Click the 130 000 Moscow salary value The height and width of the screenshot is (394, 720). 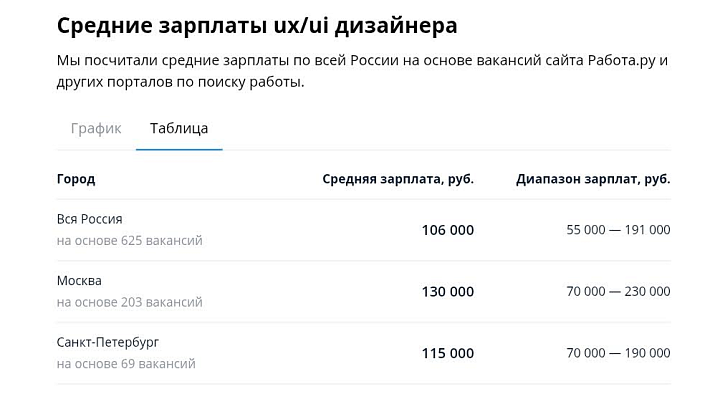(448, 292)
